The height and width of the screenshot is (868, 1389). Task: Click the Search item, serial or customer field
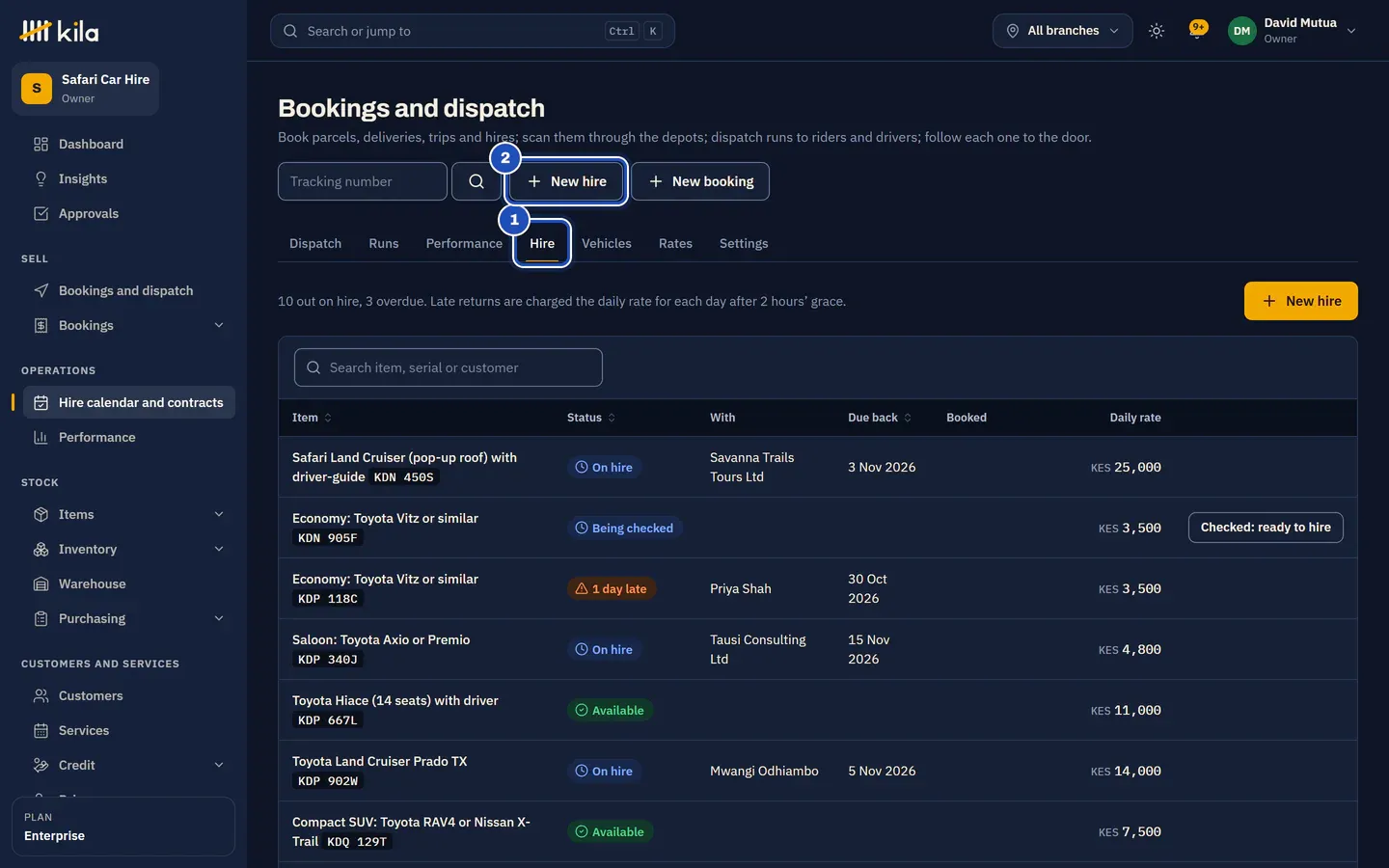click(x=449, y=367)
